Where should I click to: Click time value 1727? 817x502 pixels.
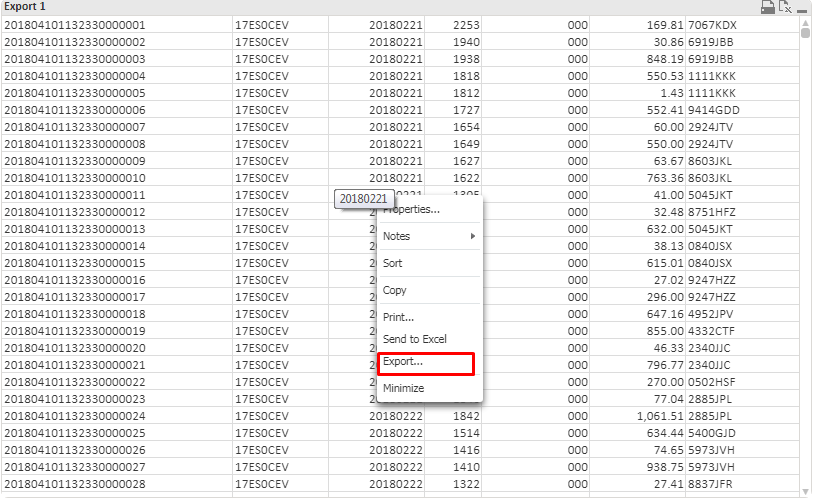click(x=466, y=110)
